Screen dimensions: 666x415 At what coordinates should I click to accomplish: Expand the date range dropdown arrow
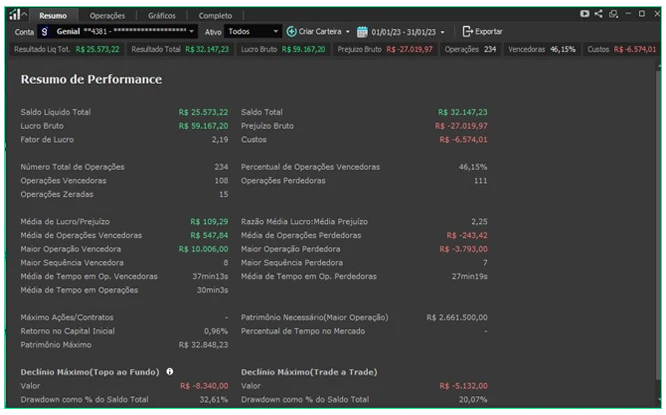[443, 32]
